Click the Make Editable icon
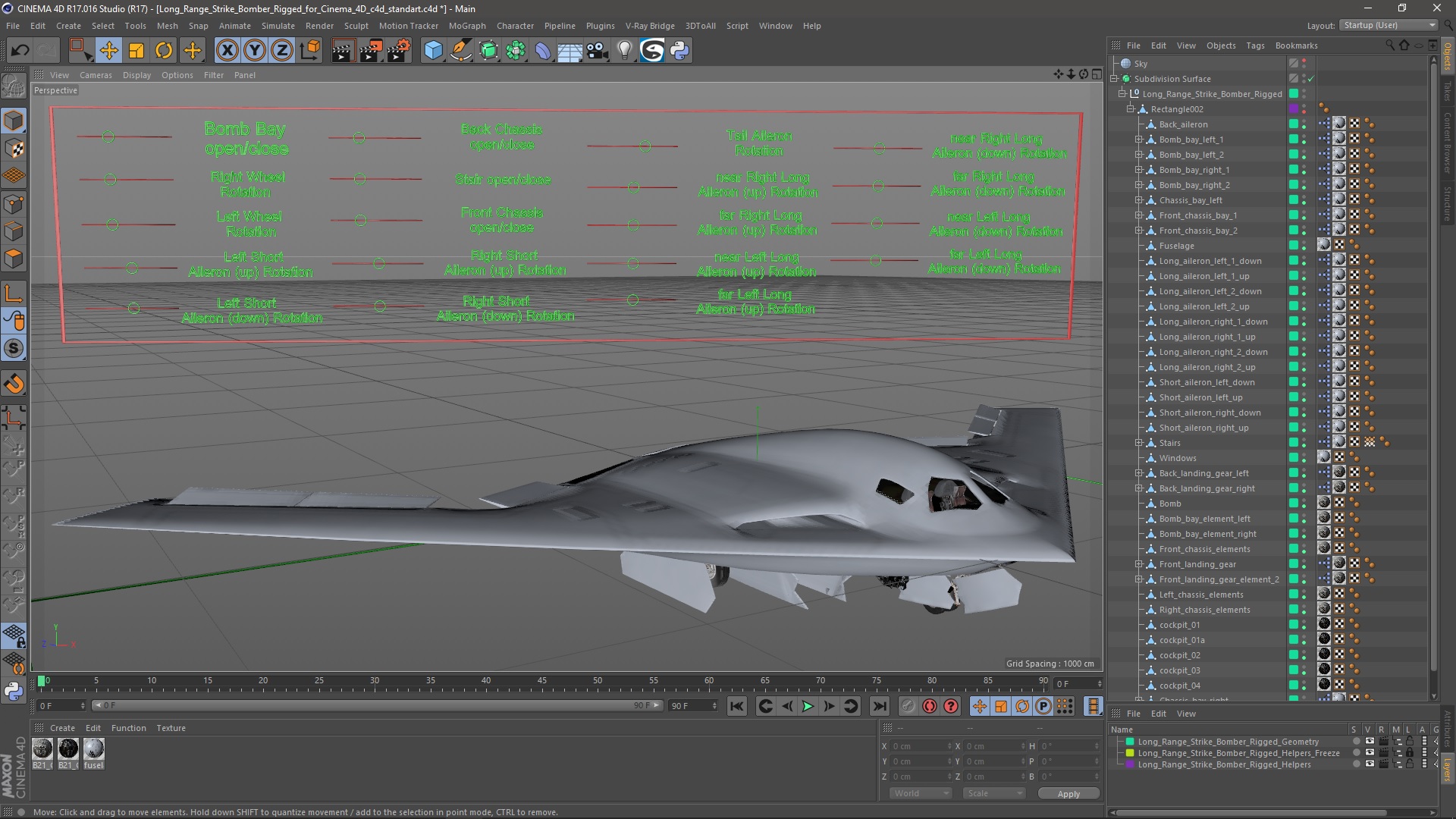Screen dimensions: 1456x819 [x=14, y=87]
